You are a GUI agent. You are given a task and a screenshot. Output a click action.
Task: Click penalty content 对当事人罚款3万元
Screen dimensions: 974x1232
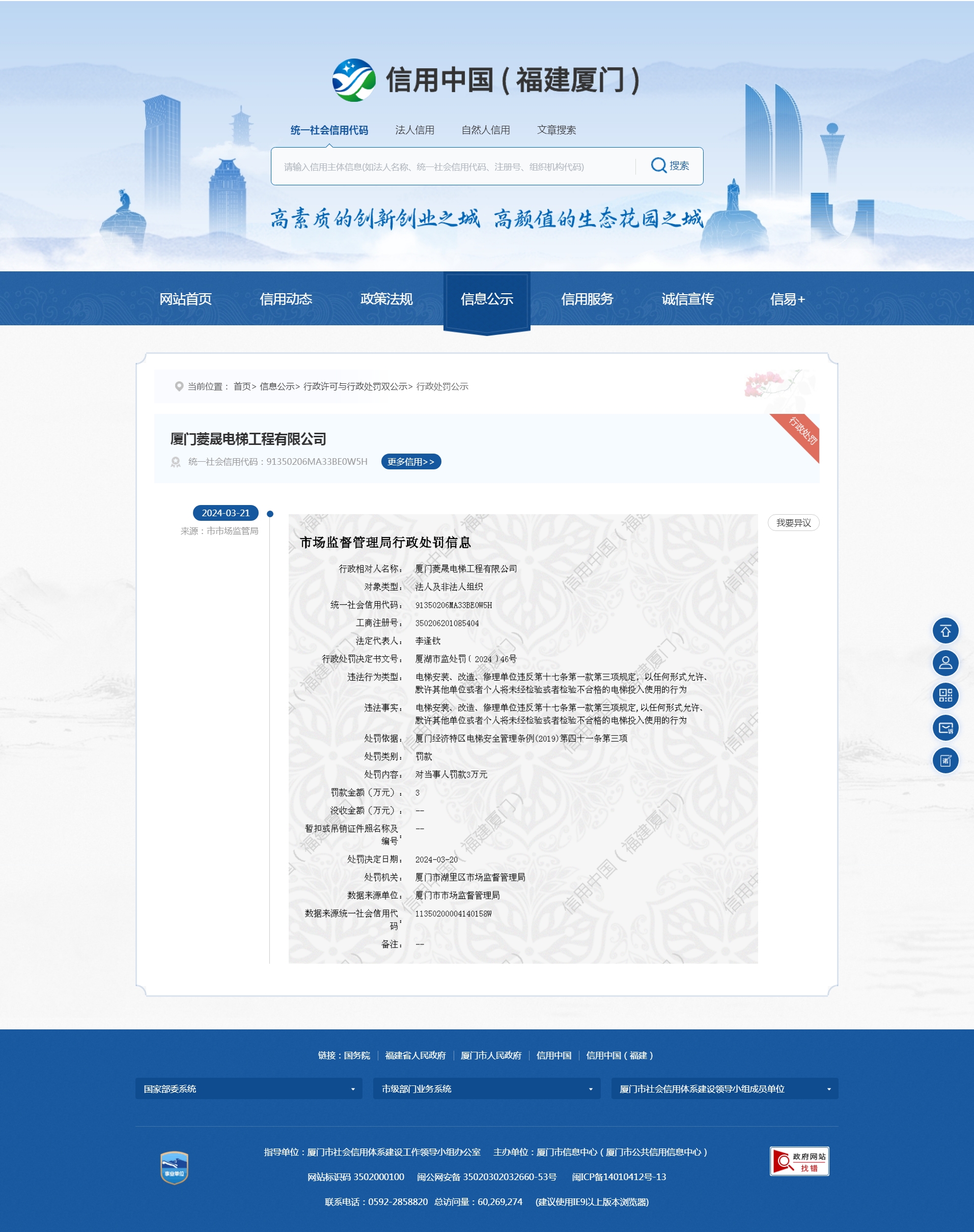point(451,774)
